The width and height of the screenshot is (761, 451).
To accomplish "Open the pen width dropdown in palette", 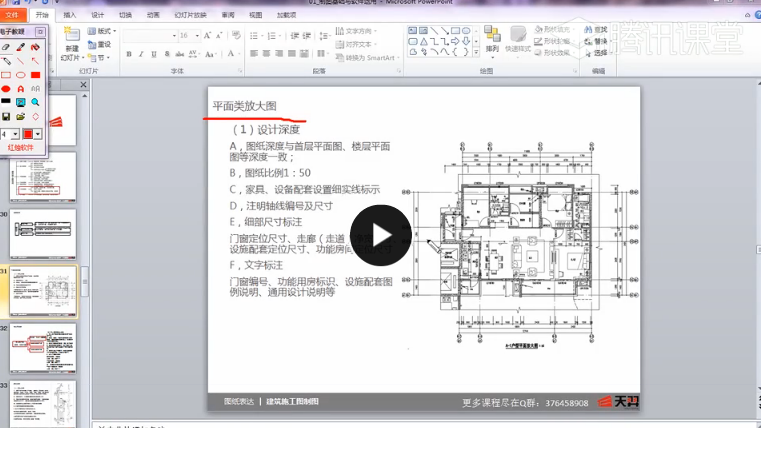I will [15, 134].
